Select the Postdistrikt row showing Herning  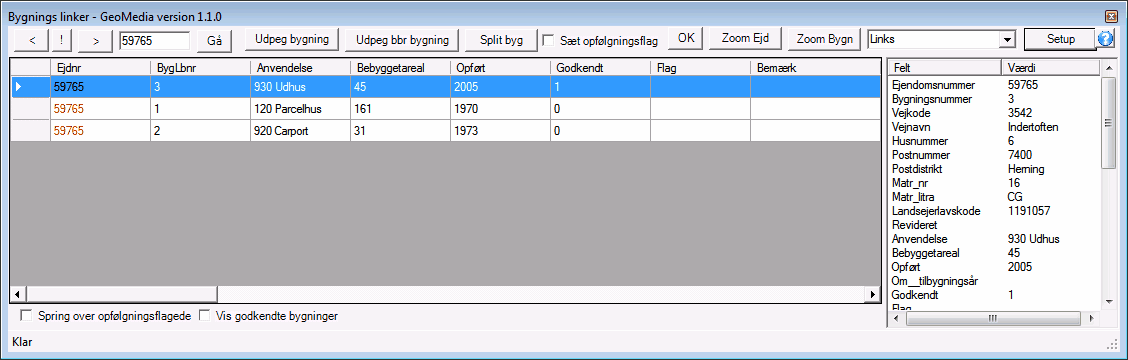[x=993, y=168]
